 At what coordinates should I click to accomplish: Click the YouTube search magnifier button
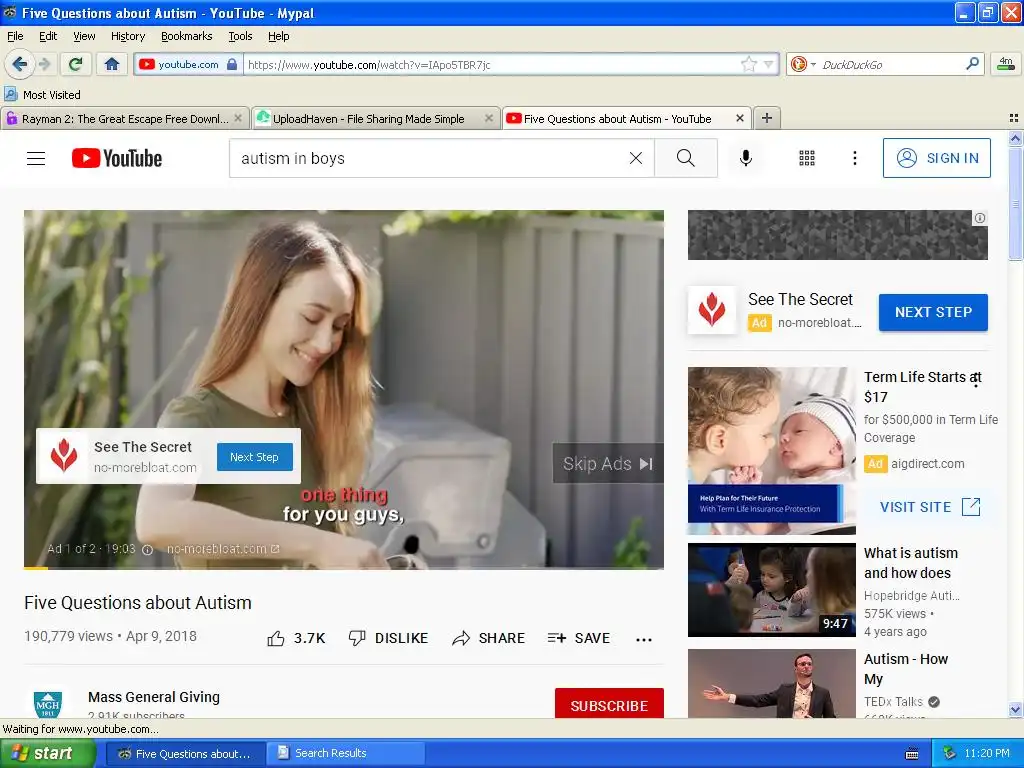[x=686, y=158]
